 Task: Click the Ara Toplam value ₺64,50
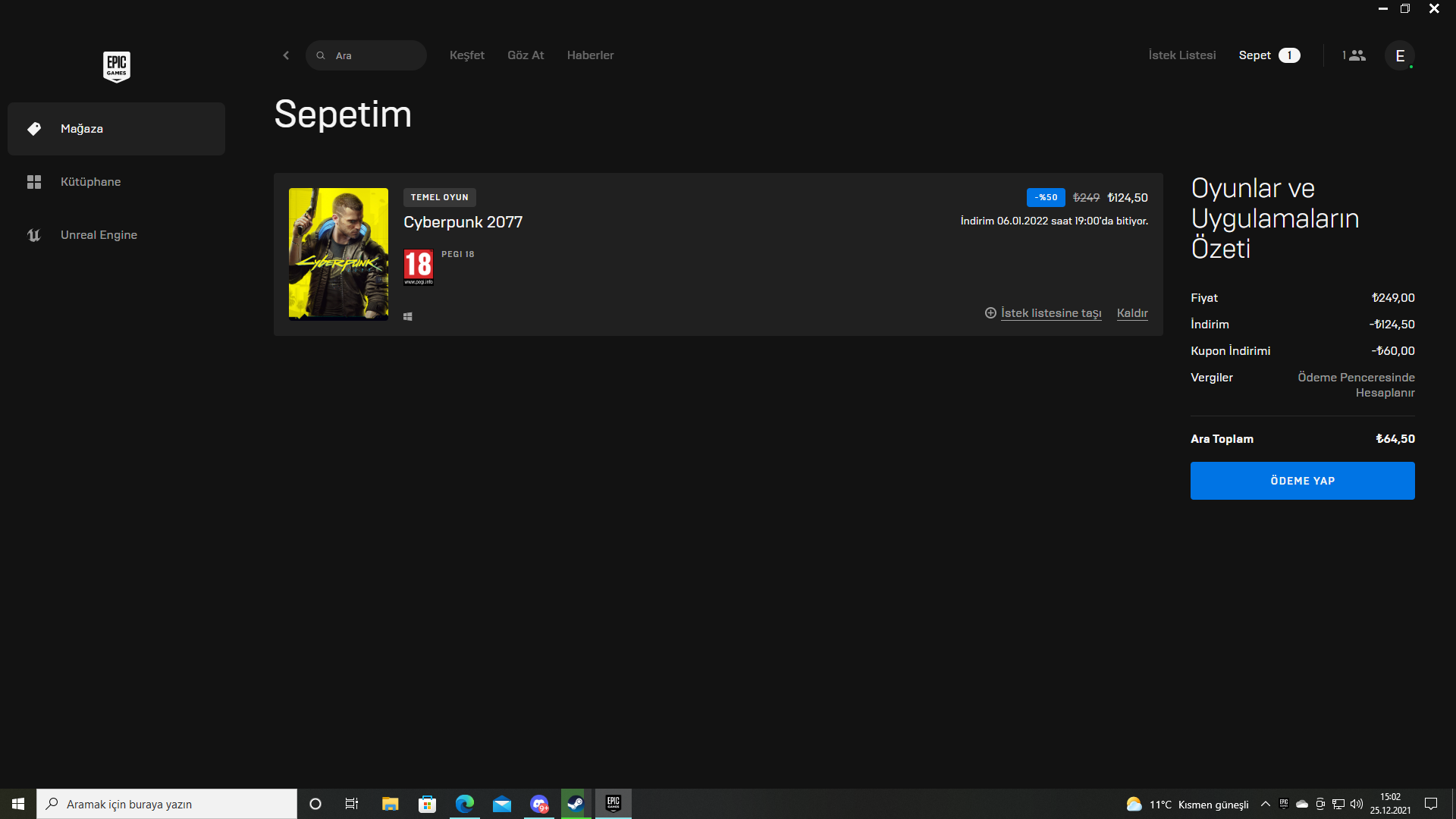pos(1395,439)
